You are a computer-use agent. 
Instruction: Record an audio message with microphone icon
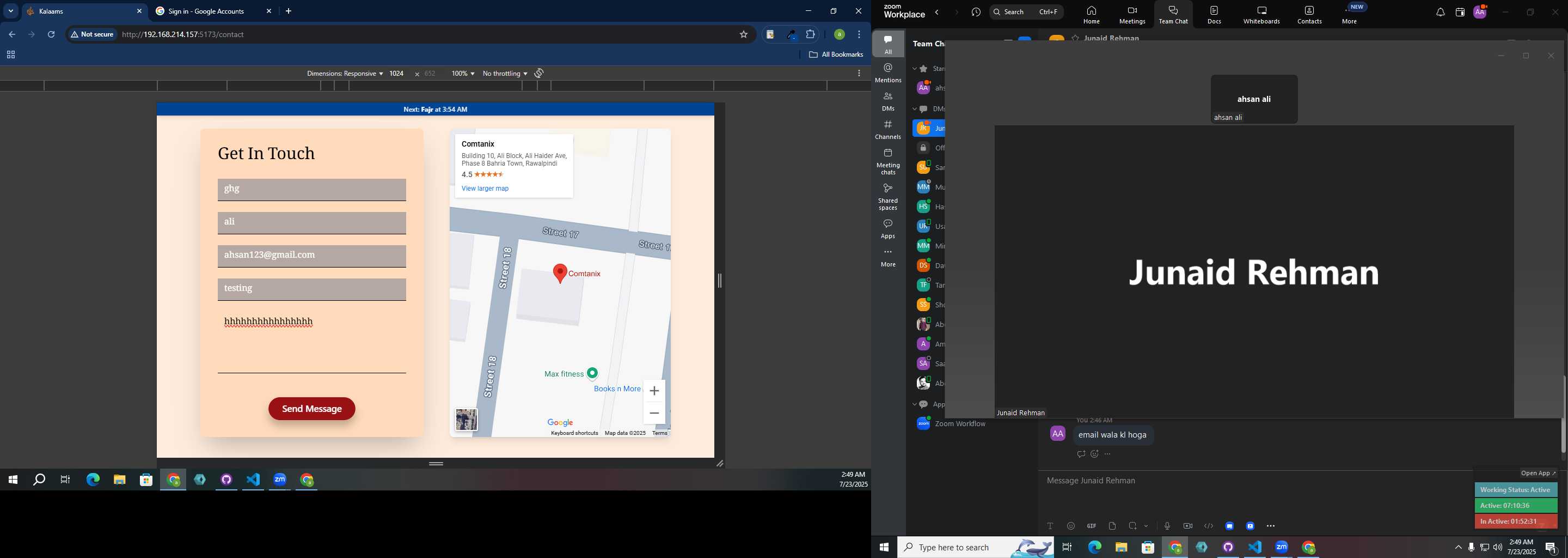1167,526
